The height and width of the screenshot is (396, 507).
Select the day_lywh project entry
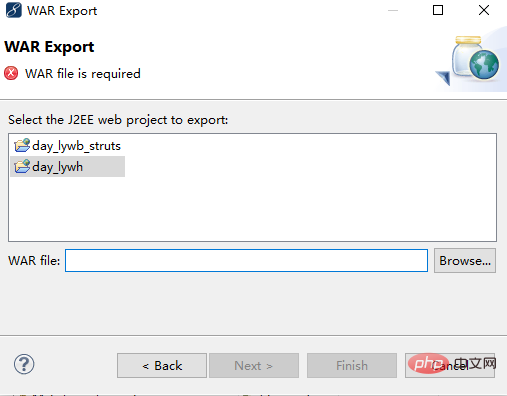click(x=68, y=166)
